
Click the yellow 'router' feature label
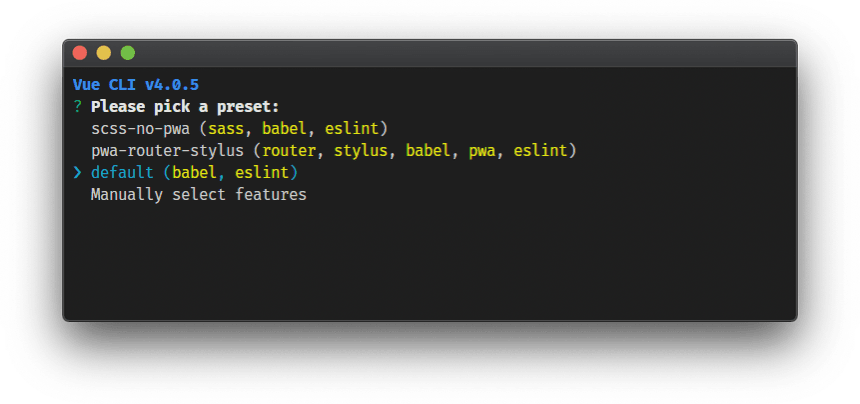(289, 151)
